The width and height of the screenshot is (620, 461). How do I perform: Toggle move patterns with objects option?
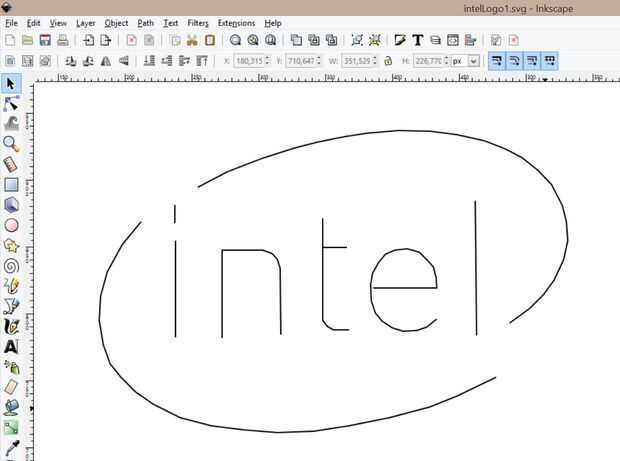[550, 61]
